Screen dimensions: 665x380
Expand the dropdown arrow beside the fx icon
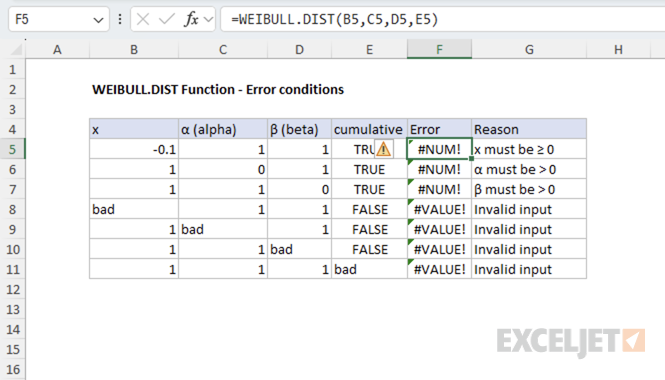coord(208,20)
